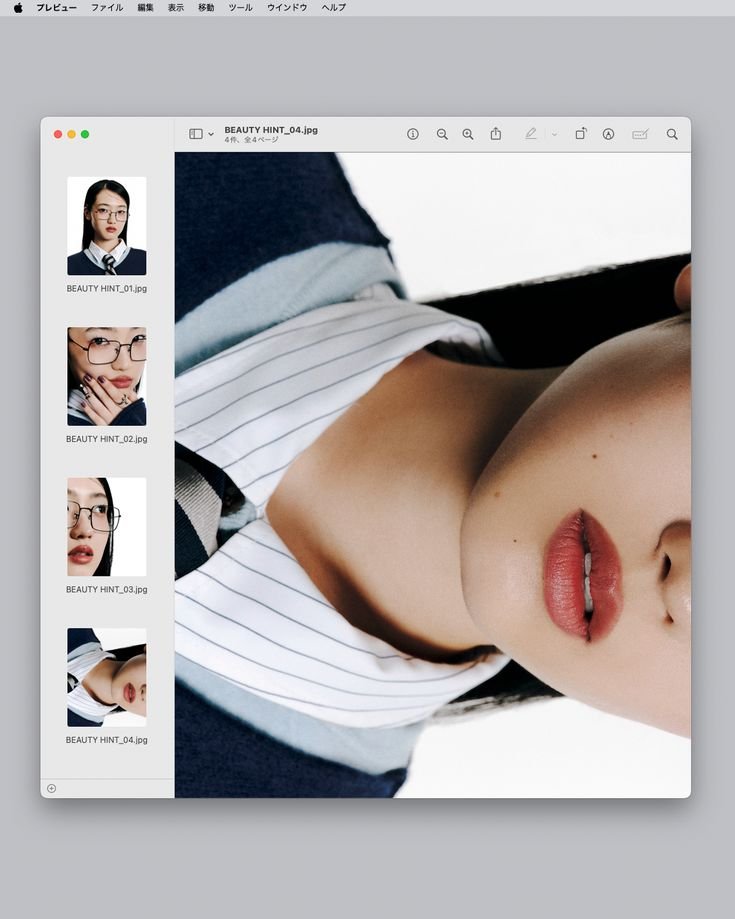Screen dimensions: 735x919
Task: Select the BEAUTY HINT_03.jpg thumbnail
Action: point(107,527)
